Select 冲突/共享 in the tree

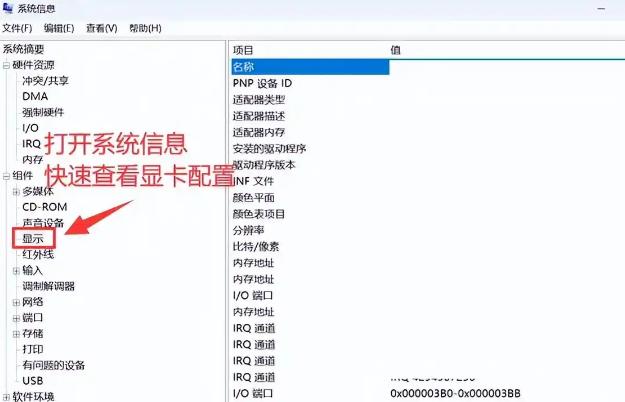(x=45, y=81)
